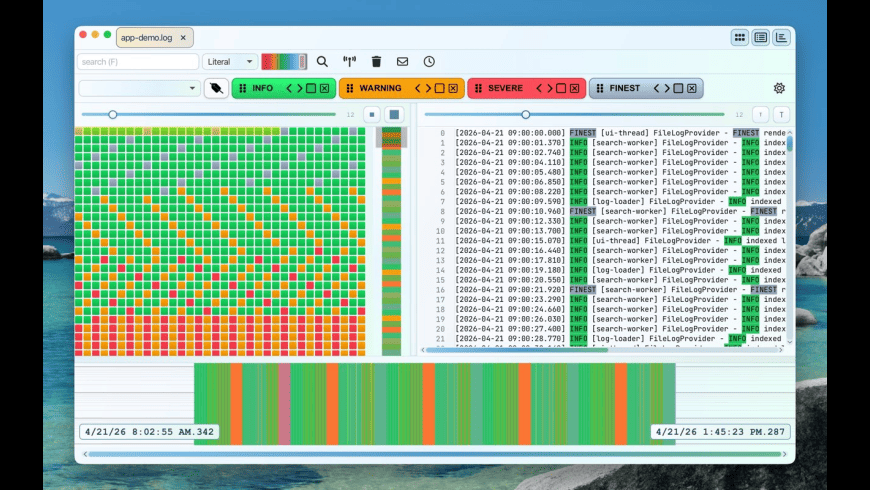The height and width of the screenshot is (490, 870).
Task: Switch to the table list view icon
Action: point(761,37)
